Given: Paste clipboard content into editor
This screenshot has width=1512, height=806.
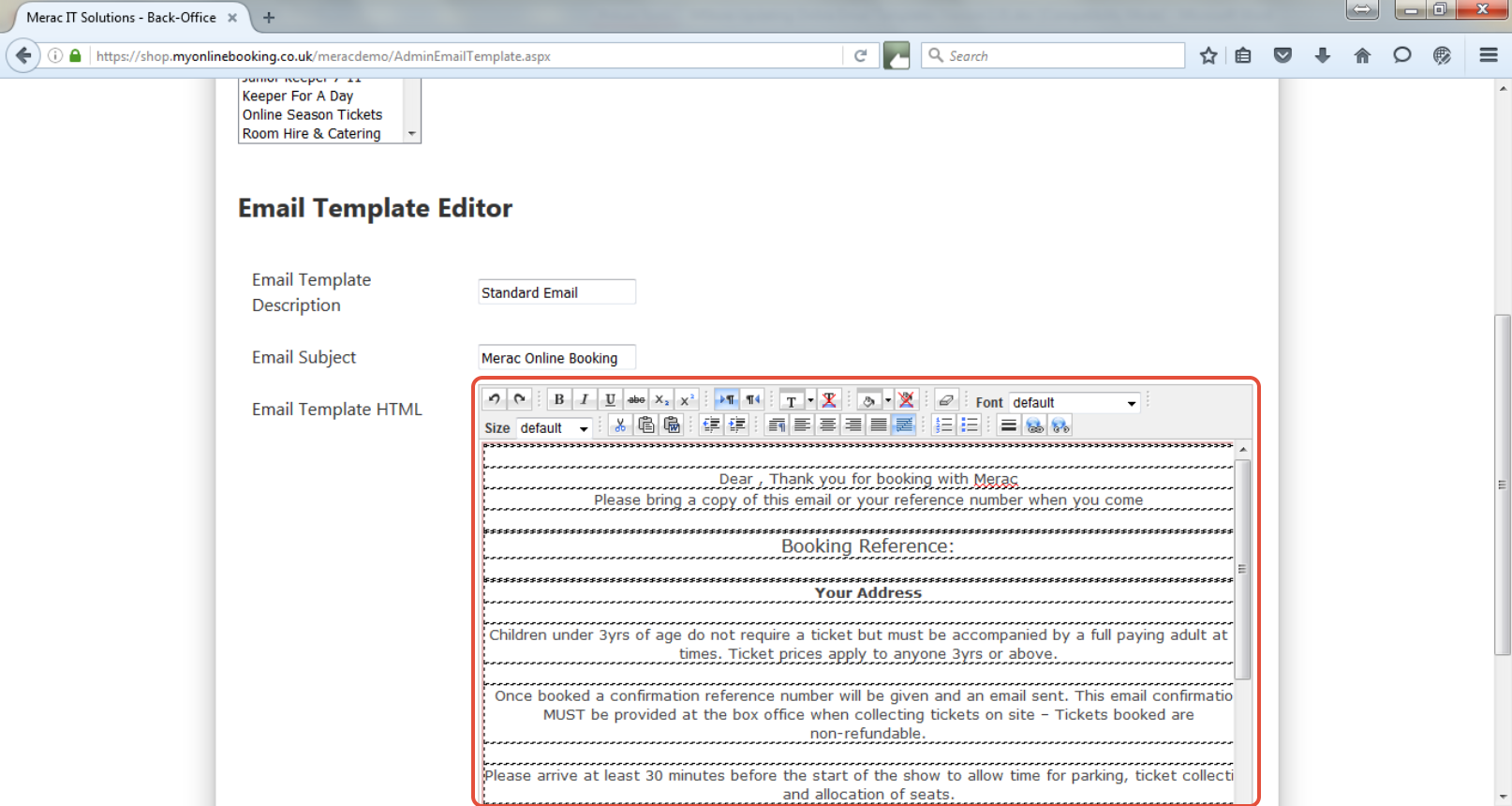Looking at the screenshot, I should click(646, 425).
